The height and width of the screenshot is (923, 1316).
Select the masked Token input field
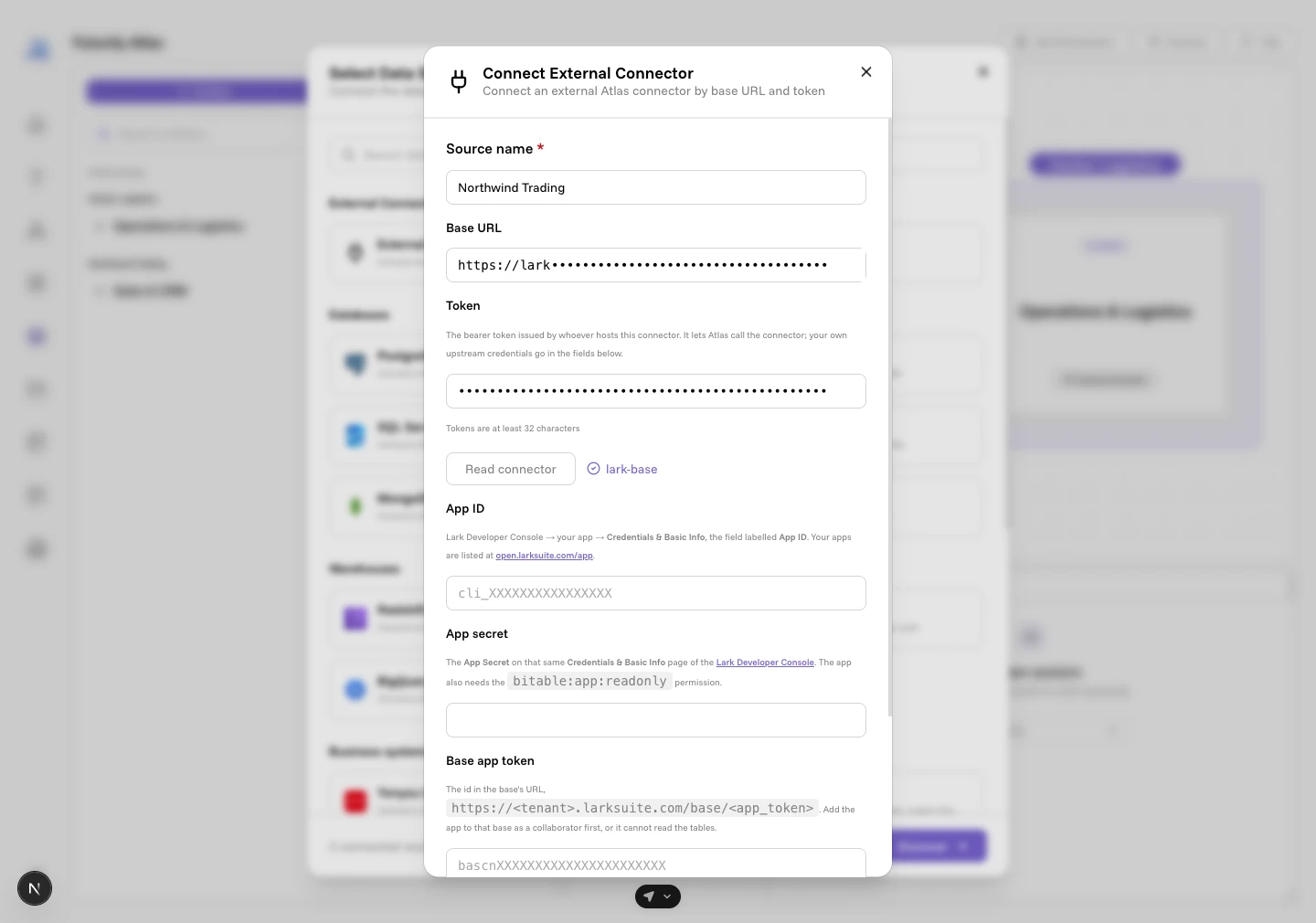[656, 391]
